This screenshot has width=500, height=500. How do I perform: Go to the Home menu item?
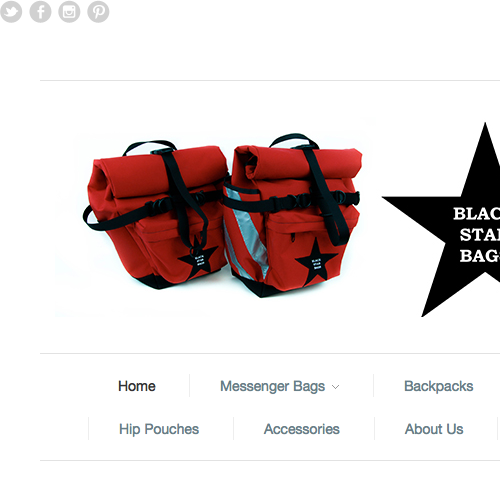coord(137,386)
